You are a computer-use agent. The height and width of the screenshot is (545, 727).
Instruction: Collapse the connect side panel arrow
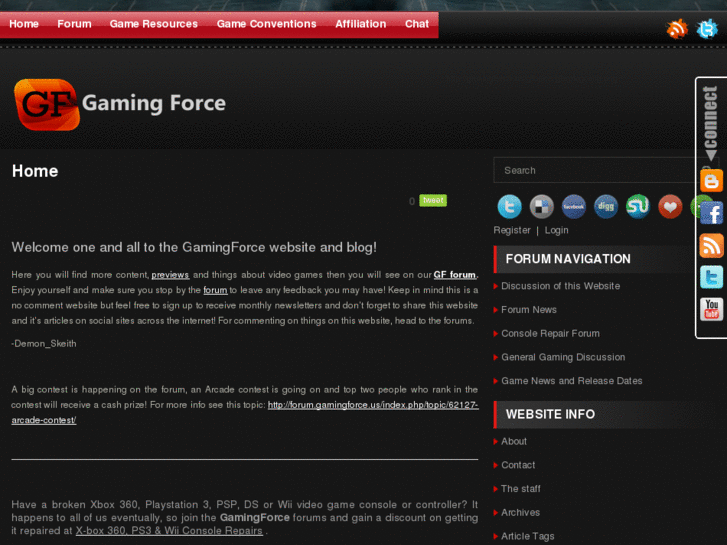point(711,155)
